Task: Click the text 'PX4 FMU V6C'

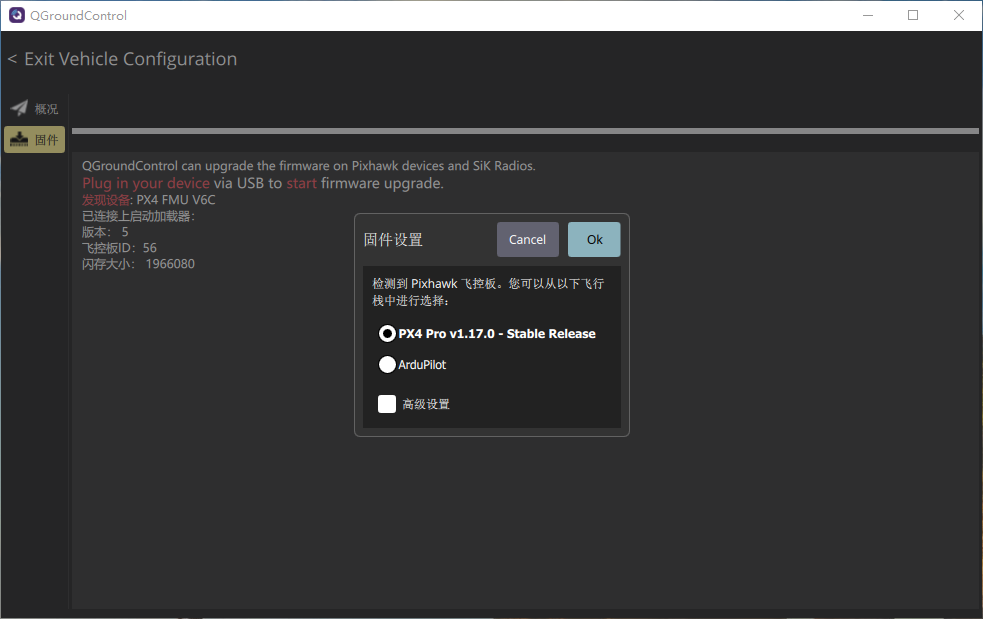Action: point(176,200)
